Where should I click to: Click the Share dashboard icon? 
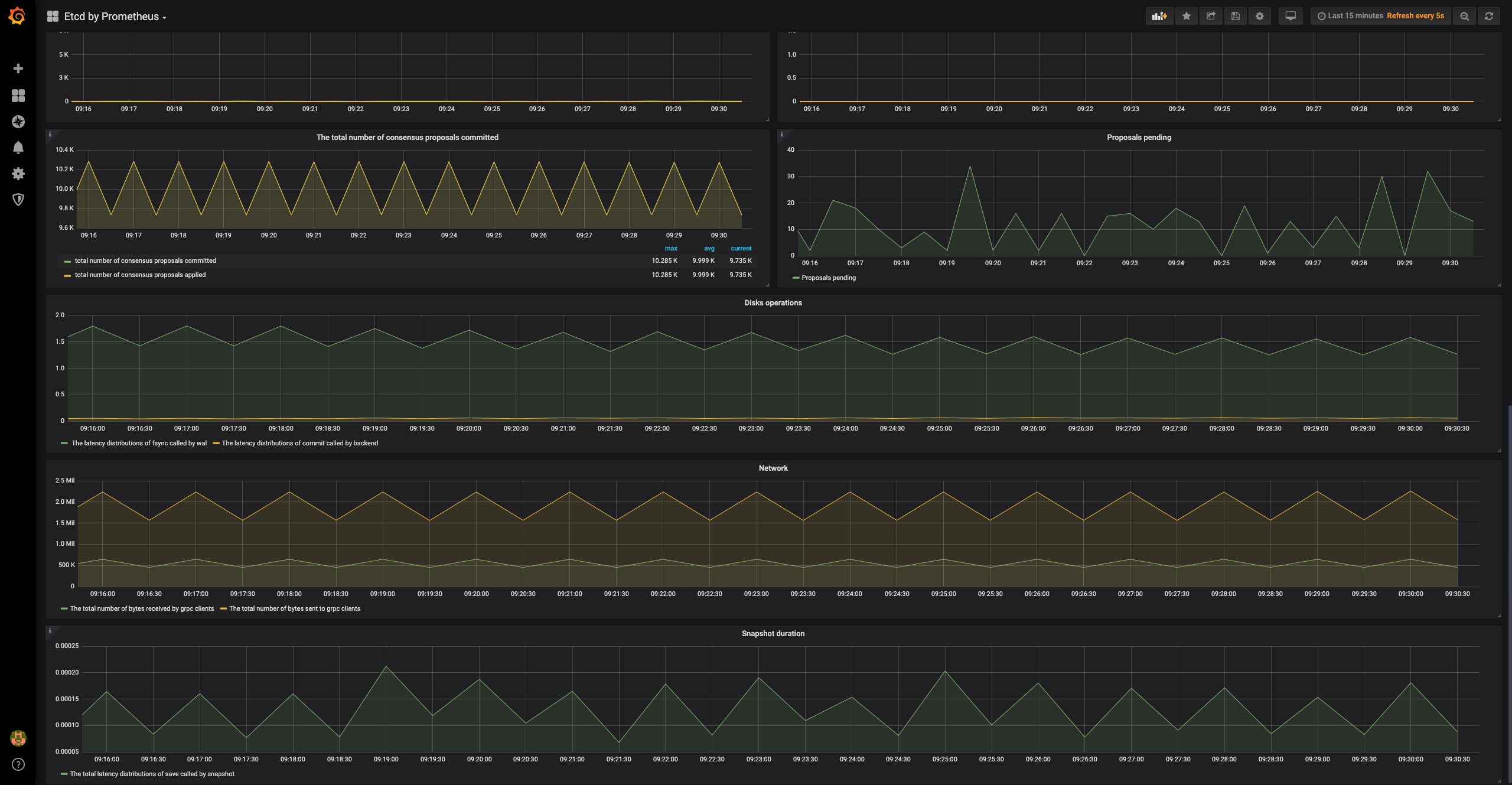(1211, 16)
